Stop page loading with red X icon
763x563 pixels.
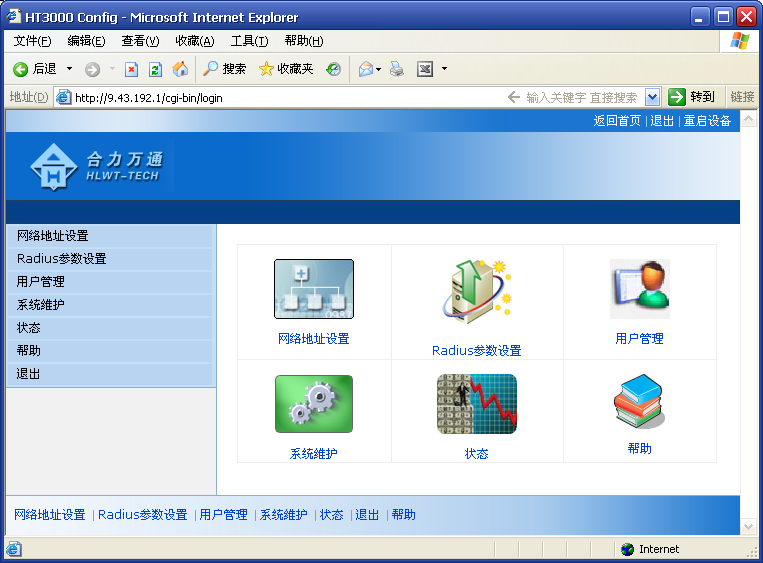click(x=131, y=70)
